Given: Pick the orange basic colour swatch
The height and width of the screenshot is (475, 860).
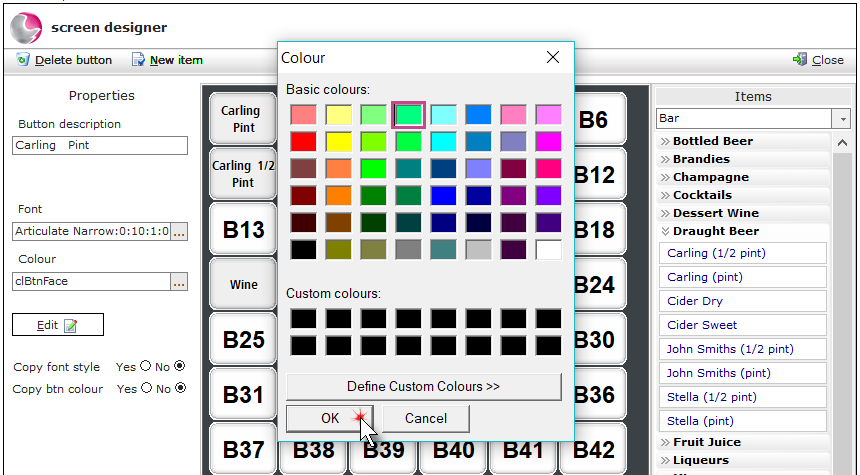Looking at the screenshot, I should [338, 195].
